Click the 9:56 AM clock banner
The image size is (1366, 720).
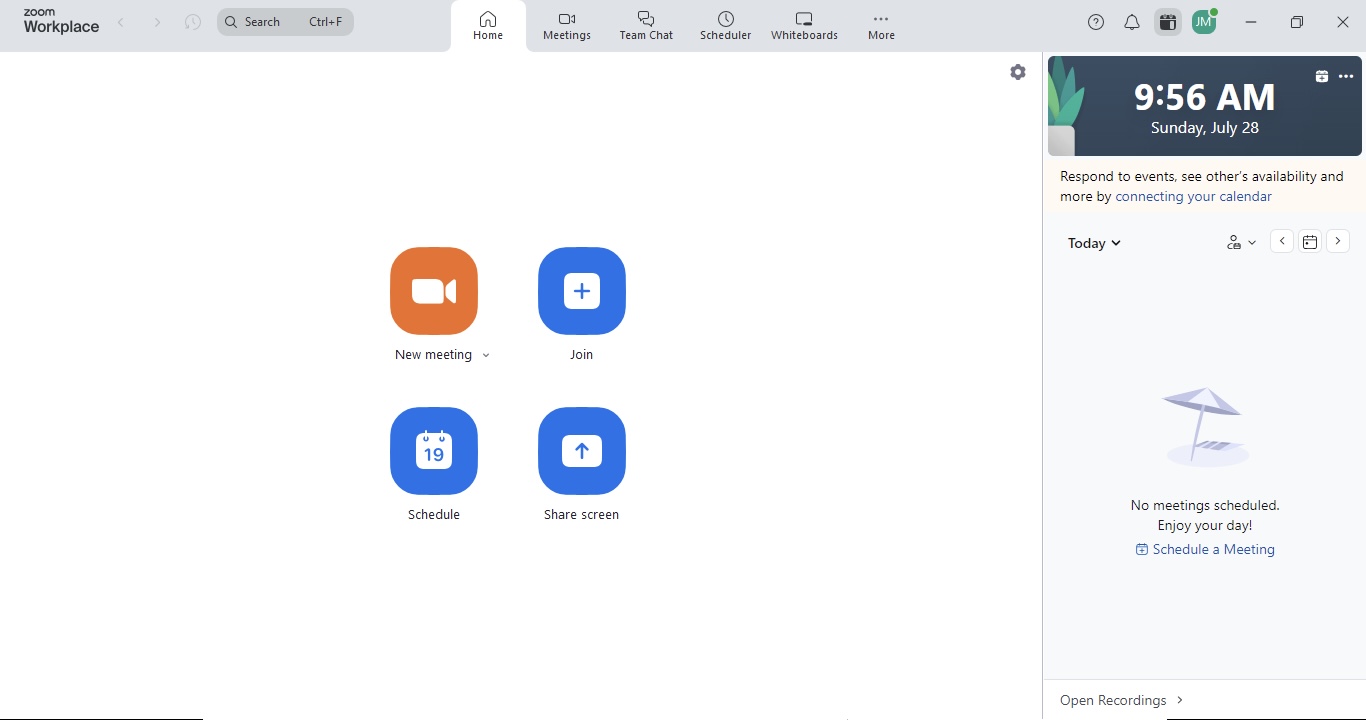click(x=1205, y=106)
